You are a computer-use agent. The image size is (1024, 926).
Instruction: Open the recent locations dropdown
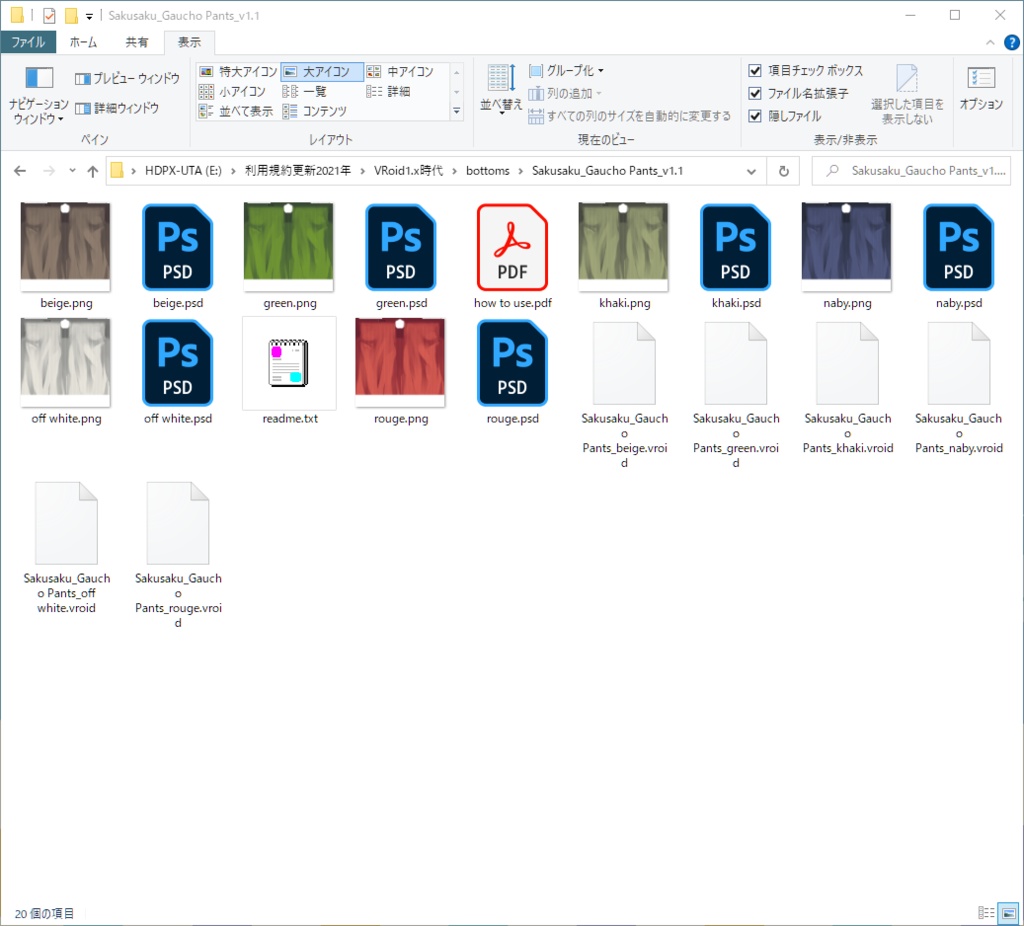72,171
